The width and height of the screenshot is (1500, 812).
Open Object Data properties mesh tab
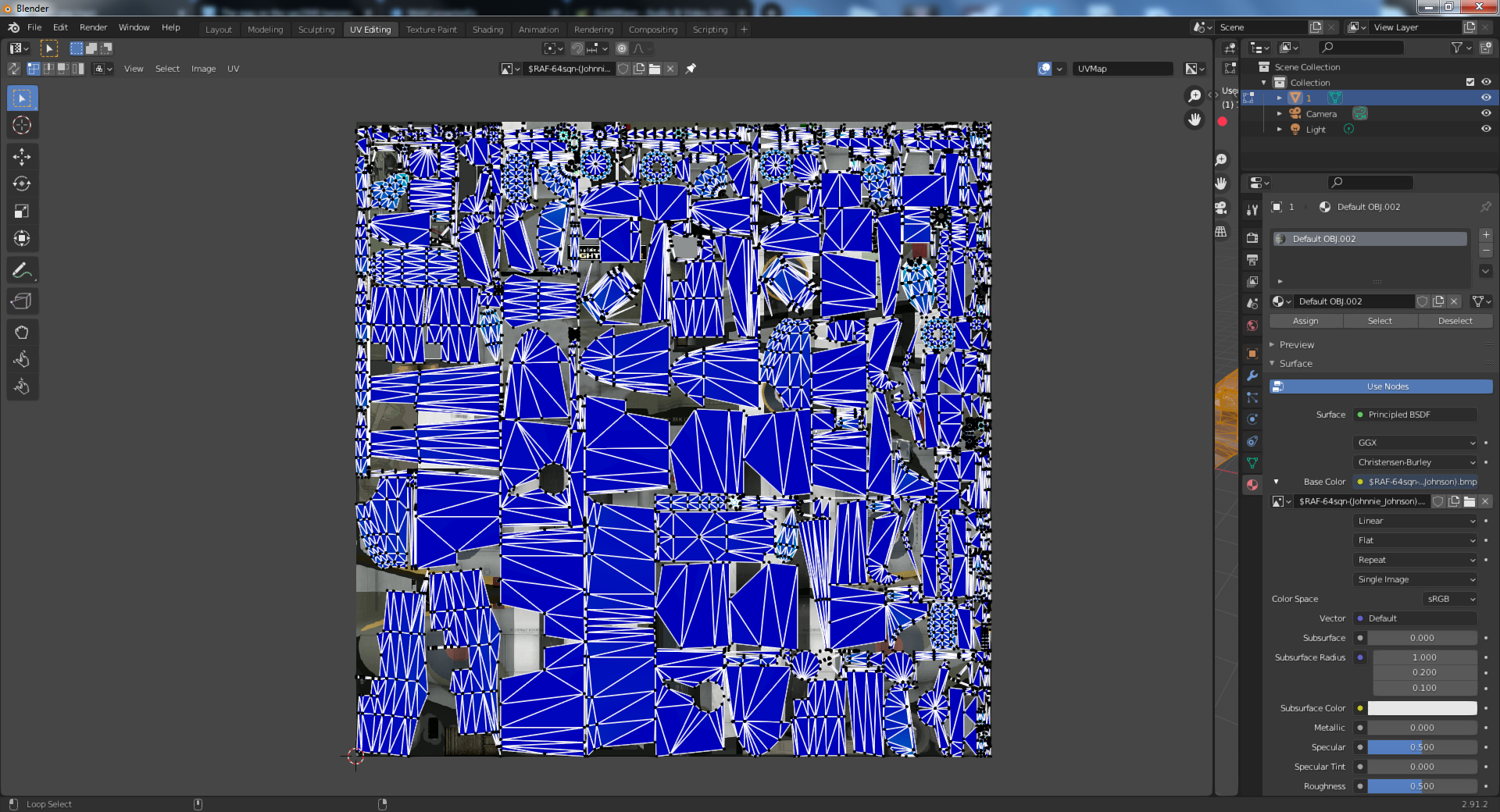1252,463
